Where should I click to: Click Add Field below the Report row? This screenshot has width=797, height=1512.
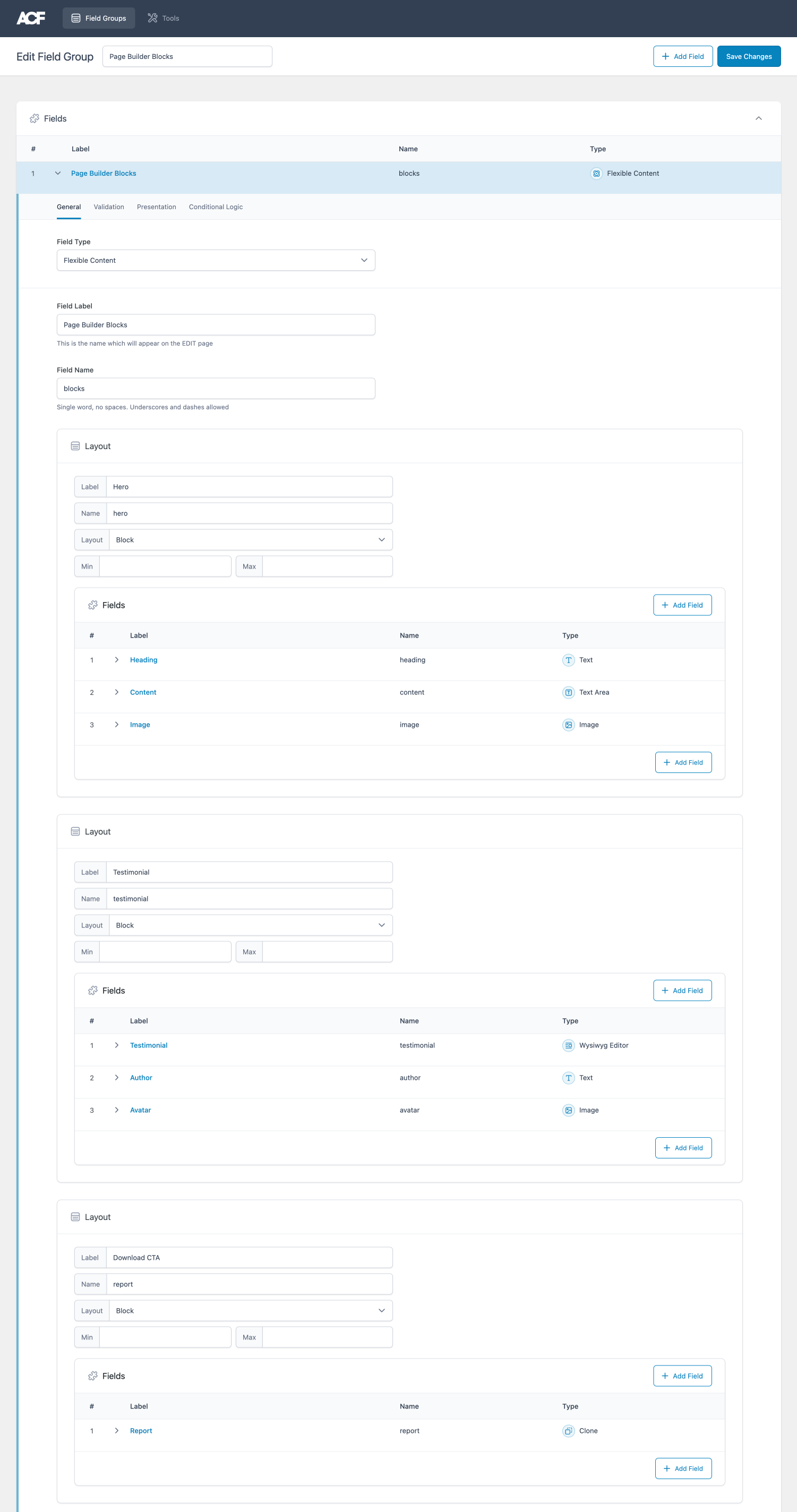click(x=683, y=1468)
